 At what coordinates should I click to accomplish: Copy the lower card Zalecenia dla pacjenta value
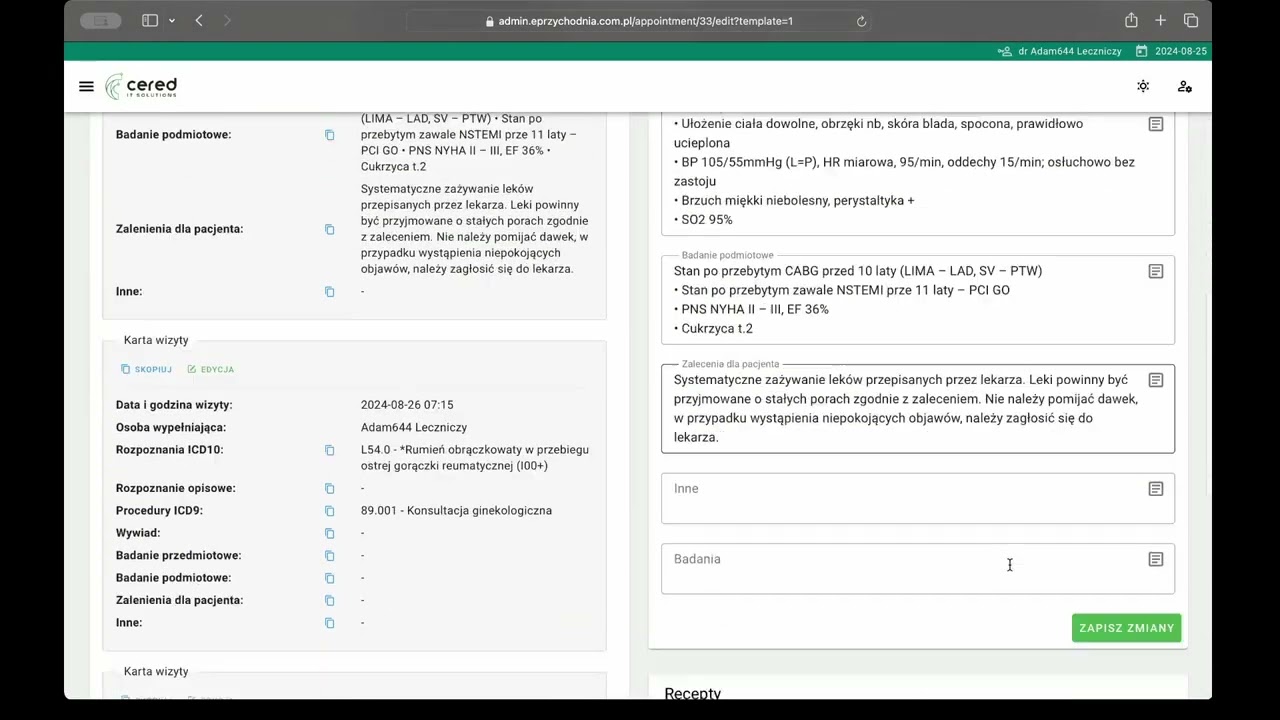(329, 600)
